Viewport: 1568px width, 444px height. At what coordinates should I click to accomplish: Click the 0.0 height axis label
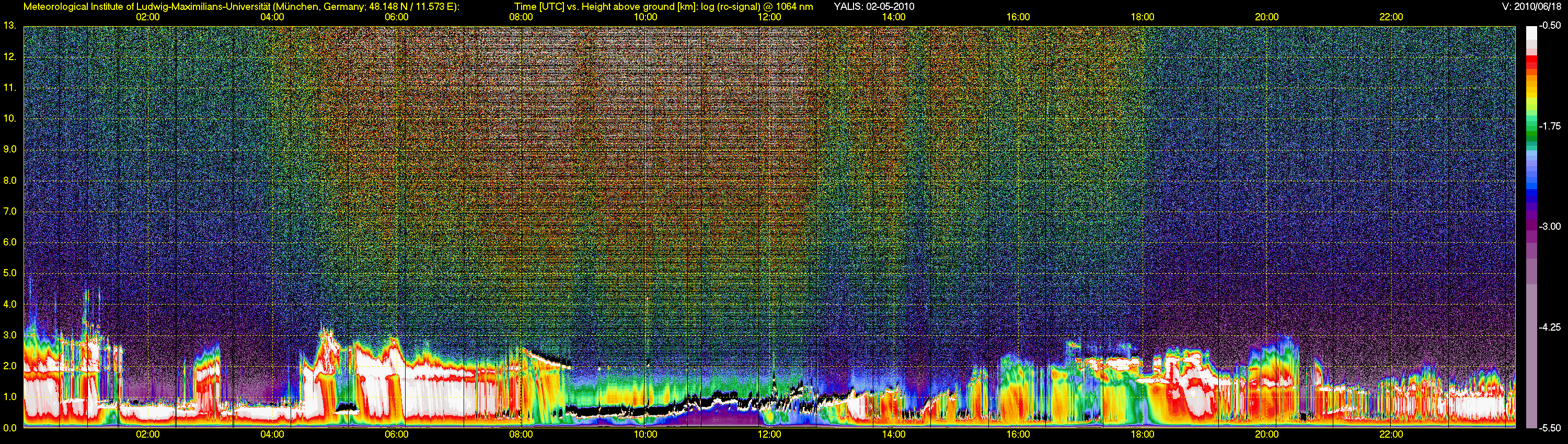pos(10,428)
